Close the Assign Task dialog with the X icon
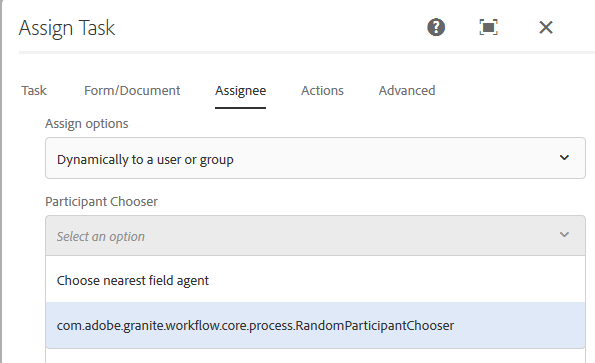 tap(546, 27)
